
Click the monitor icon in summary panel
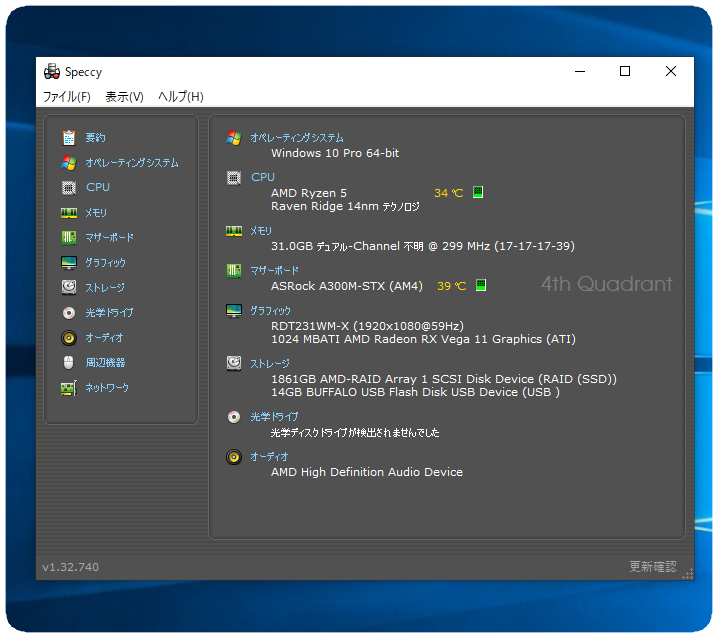coord(234,311)
